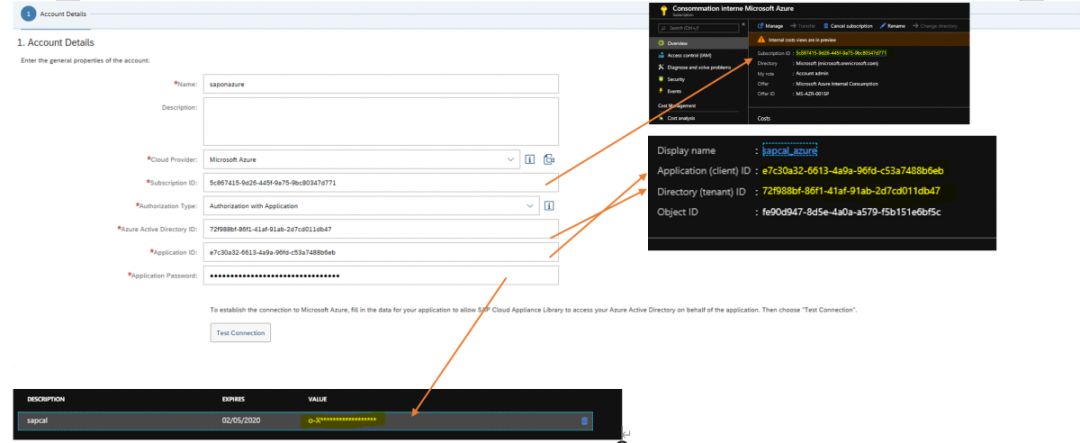Image resolution: width=1080 pixels, height=443 pixels.
Task: Collapse the Azure sidebar with the chevron
Action: [743, 24]
